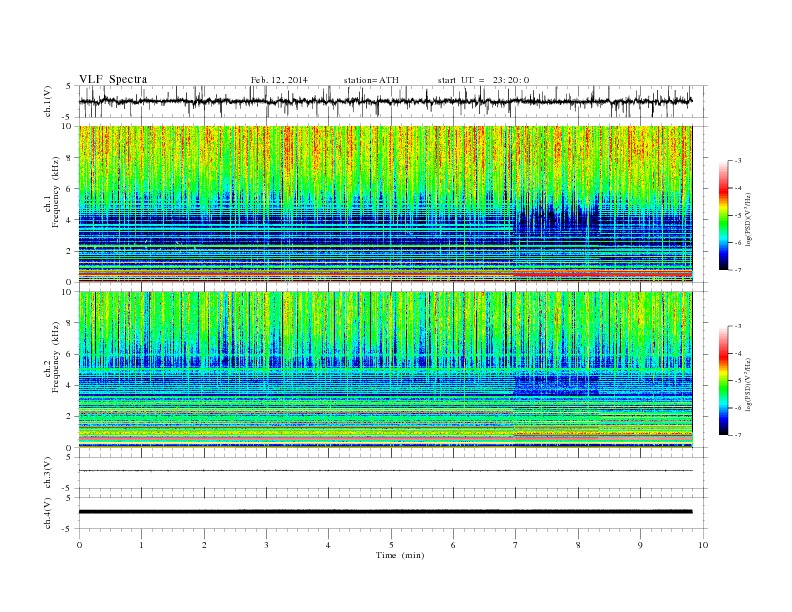The height and width of the screenshot is (612, 792).
Task: Click the "2" tick on the time axis
Action: tap(204, 545)
